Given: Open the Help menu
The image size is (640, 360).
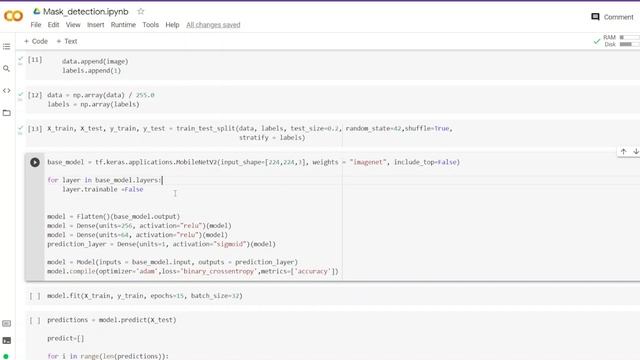Looking at the screenshot, I should (x=172, y=25).
